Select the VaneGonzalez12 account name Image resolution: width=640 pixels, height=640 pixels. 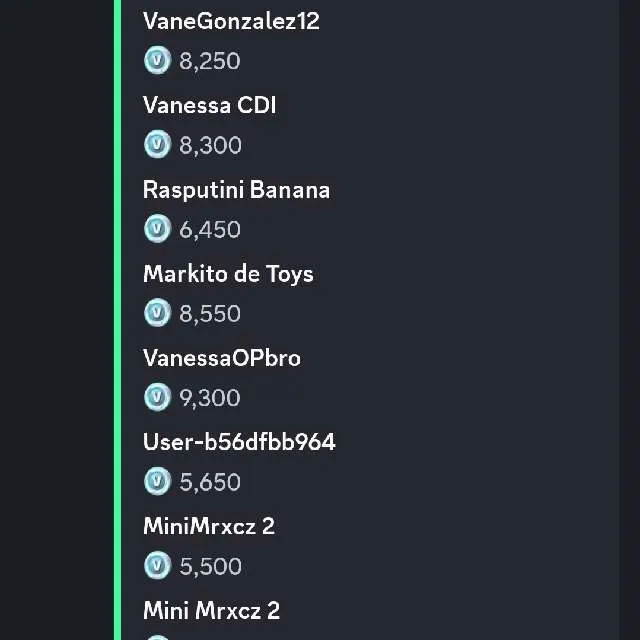(231, 21)
